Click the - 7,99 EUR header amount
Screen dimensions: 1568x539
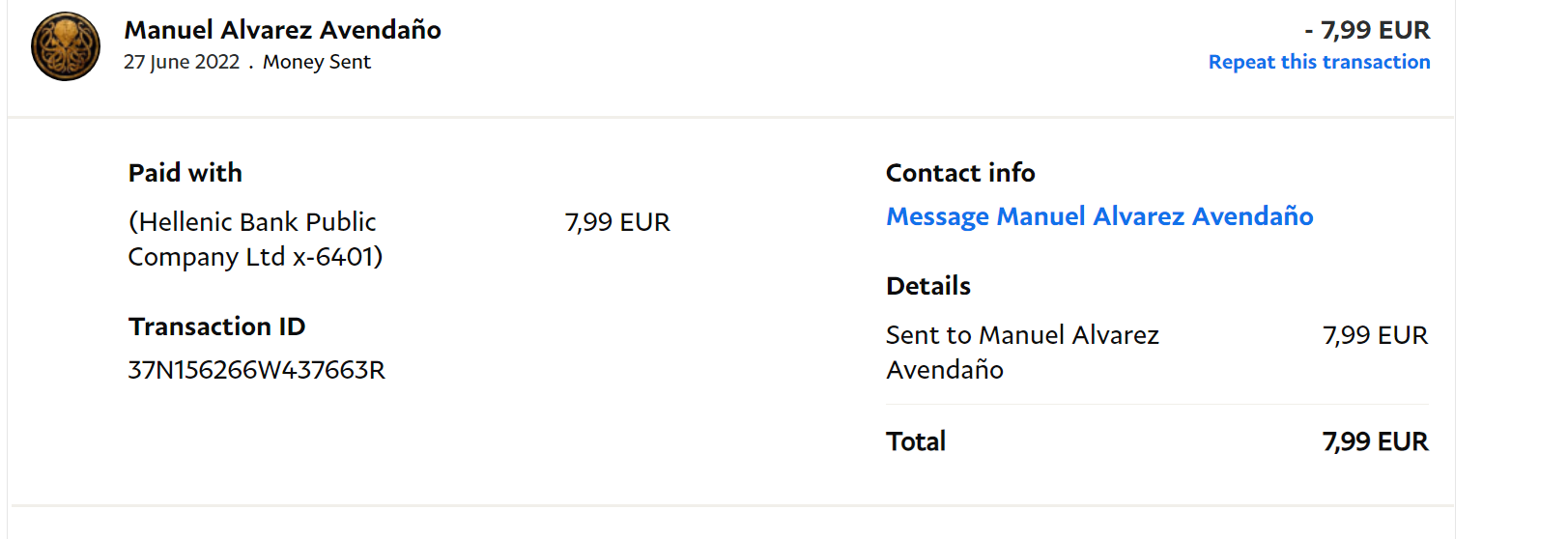coord(1367,30)
